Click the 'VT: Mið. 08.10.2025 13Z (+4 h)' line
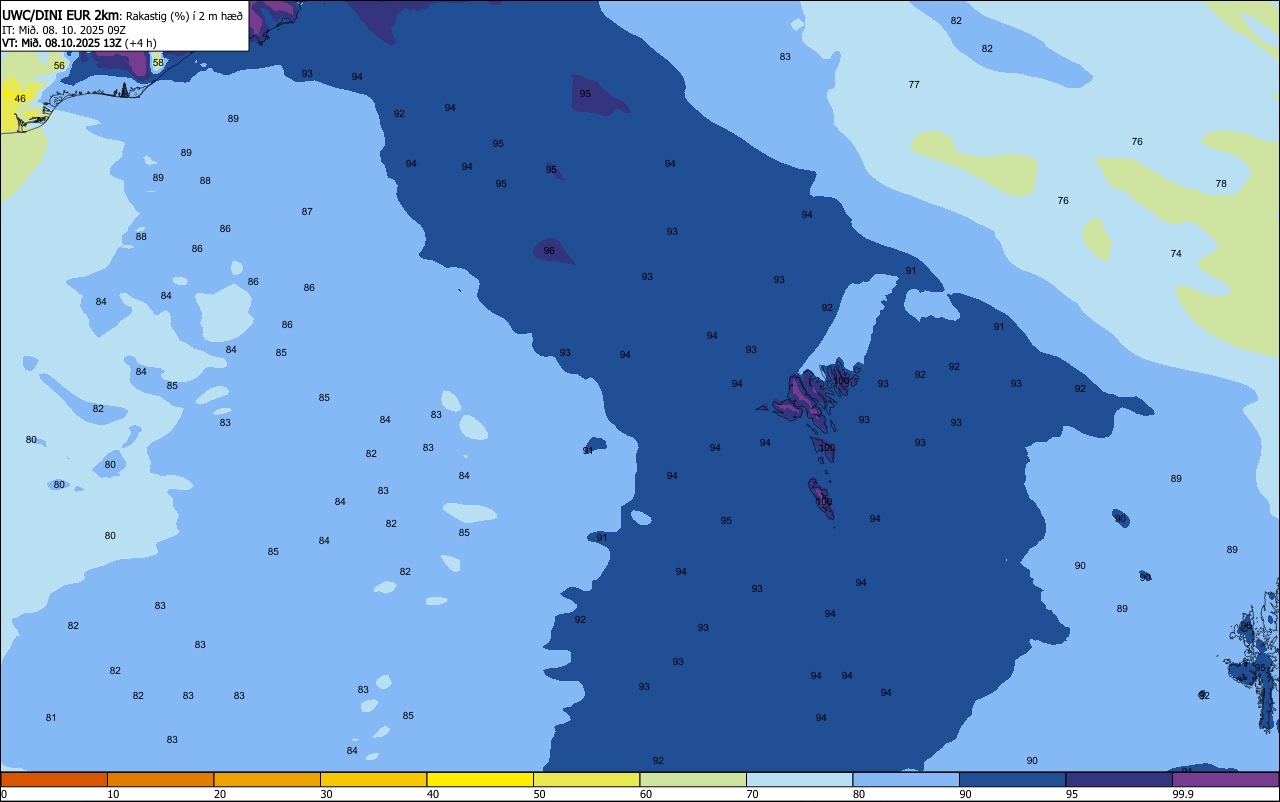 [x=80, y=43]
